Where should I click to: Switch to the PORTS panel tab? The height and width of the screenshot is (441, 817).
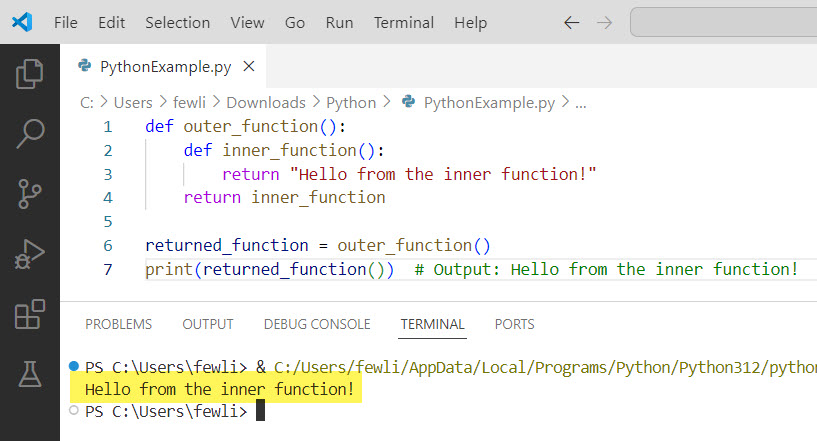tap(515, 324)
